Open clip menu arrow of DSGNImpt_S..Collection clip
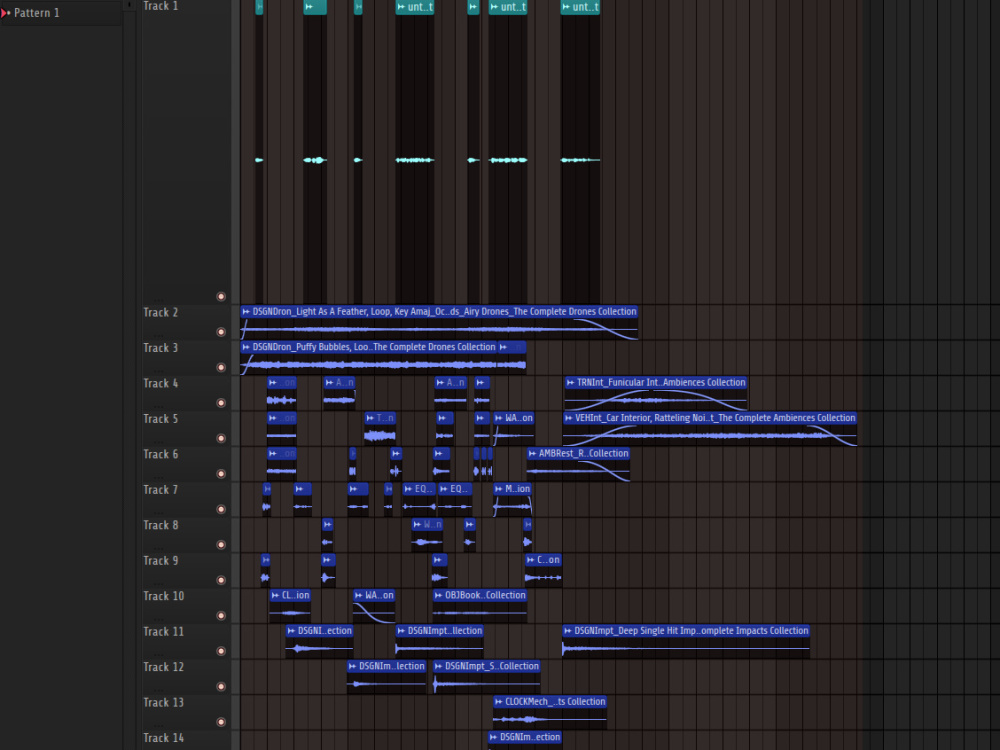The height and width of the screenshot is (750, 1000). pyautogui.click(x=439, y=666)
